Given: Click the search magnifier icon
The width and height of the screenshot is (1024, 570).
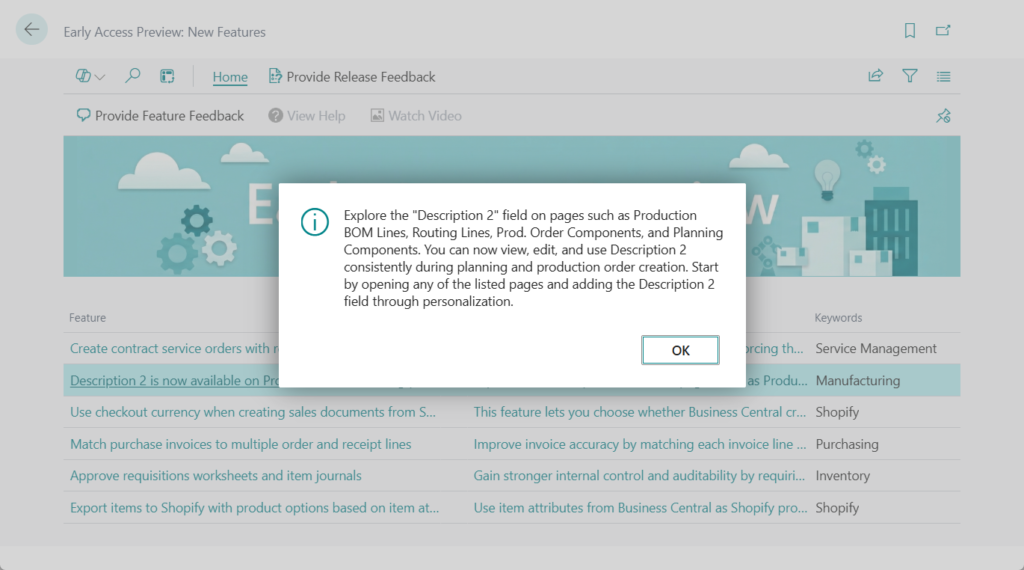Looking at the screenshot, I should (132, 76).
